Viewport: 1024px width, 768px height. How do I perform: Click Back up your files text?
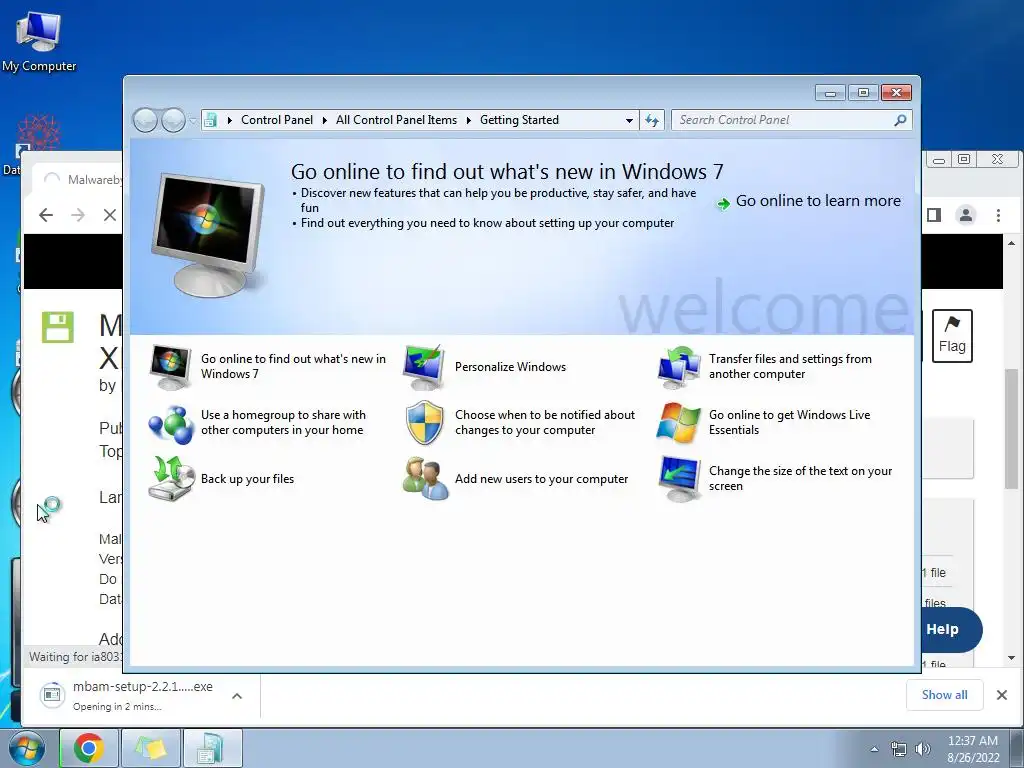click(248, 479)
